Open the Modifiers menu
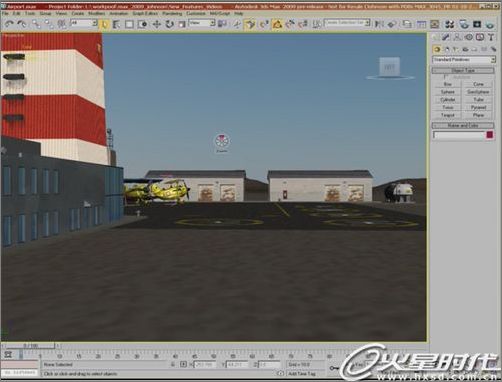This screenshot has width=502, height=382. 97,14
